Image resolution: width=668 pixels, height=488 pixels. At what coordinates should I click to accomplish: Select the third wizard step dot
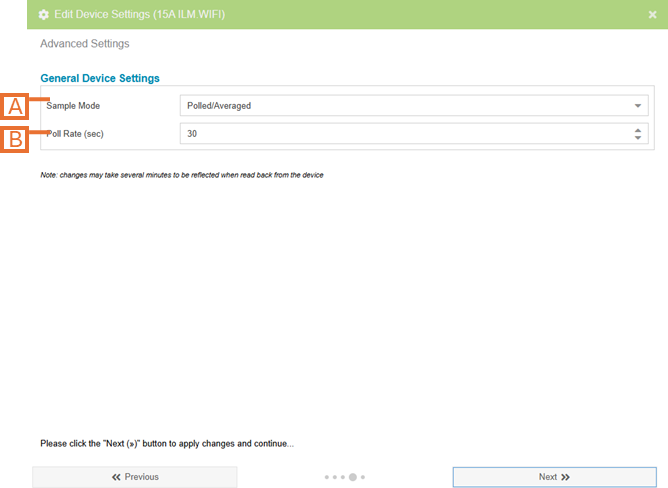(343, 478)
